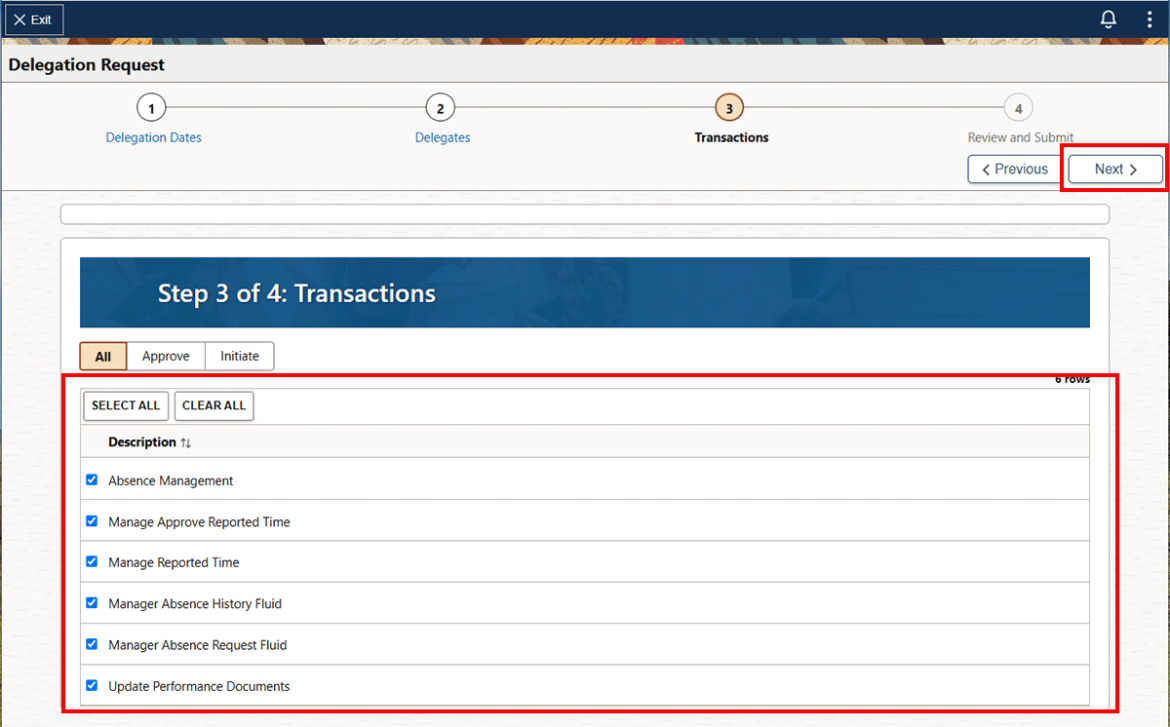The width and height of the screenshot is (1170, 727).
Task: Click the Next button
Action: tap(1113, 168)
